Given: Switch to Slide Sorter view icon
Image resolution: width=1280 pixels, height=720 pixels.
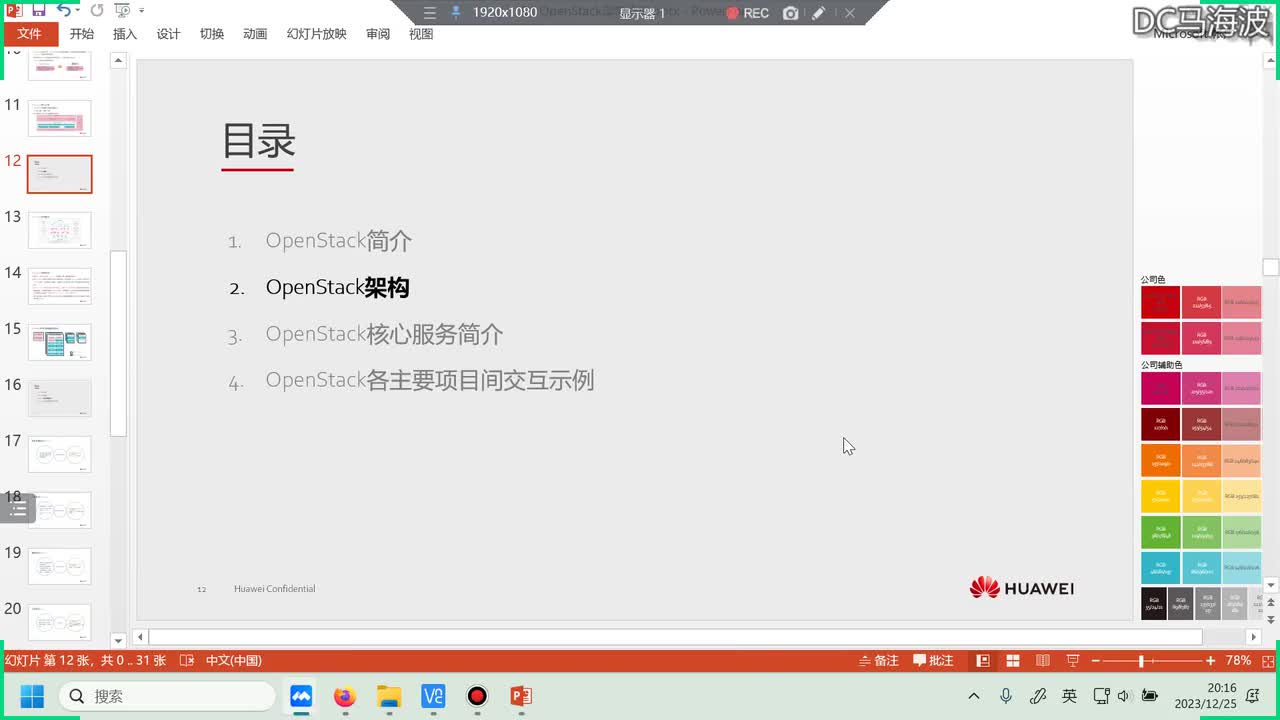Looking at the screenshot, I should 1013,660.
